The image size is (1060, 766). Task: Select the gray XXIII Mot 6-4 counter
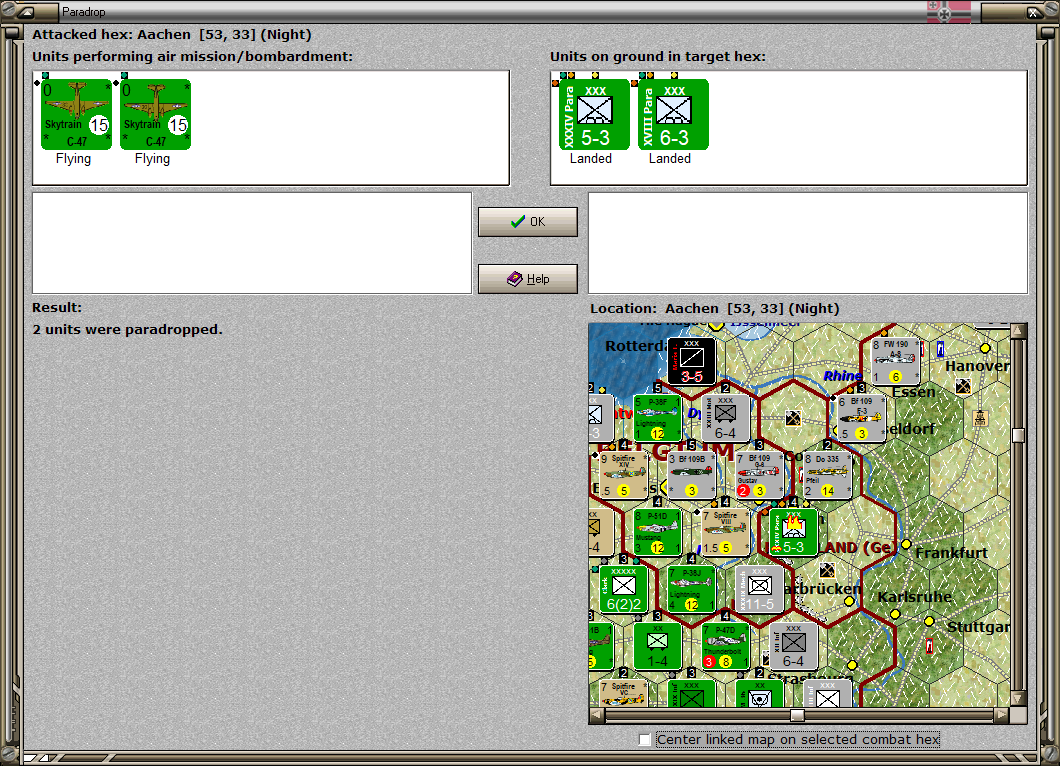click(x=725, y=418)
